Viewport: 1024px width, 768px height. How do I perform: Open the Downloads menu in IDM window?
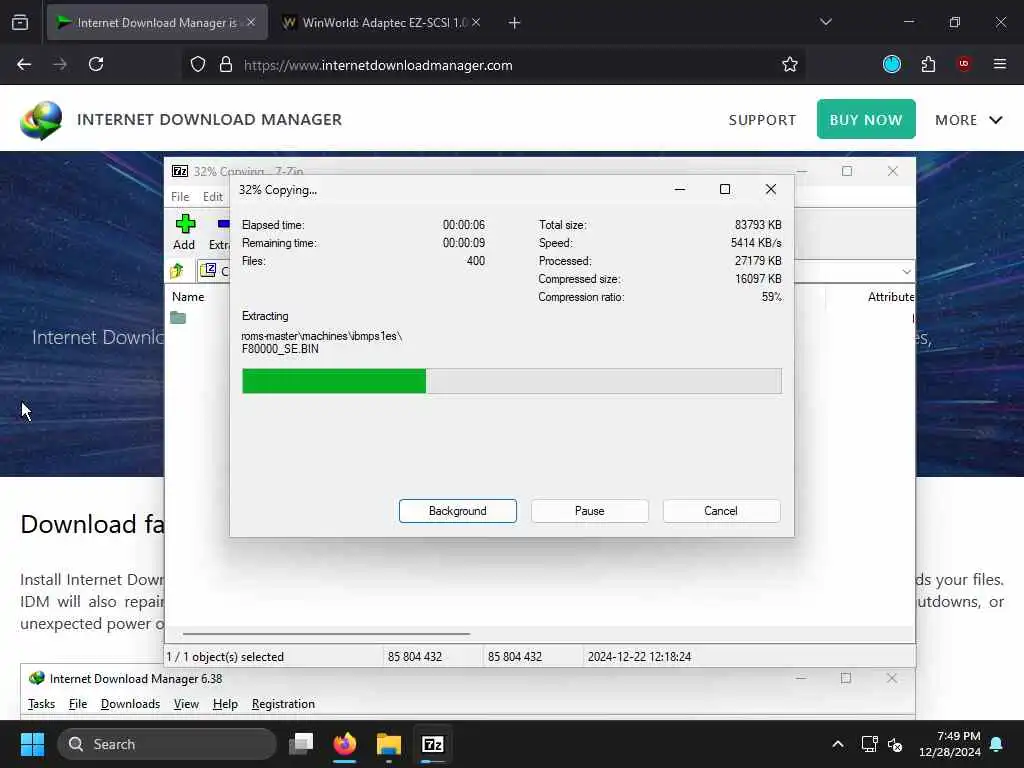pyautogui.click(x=130, y=704)
